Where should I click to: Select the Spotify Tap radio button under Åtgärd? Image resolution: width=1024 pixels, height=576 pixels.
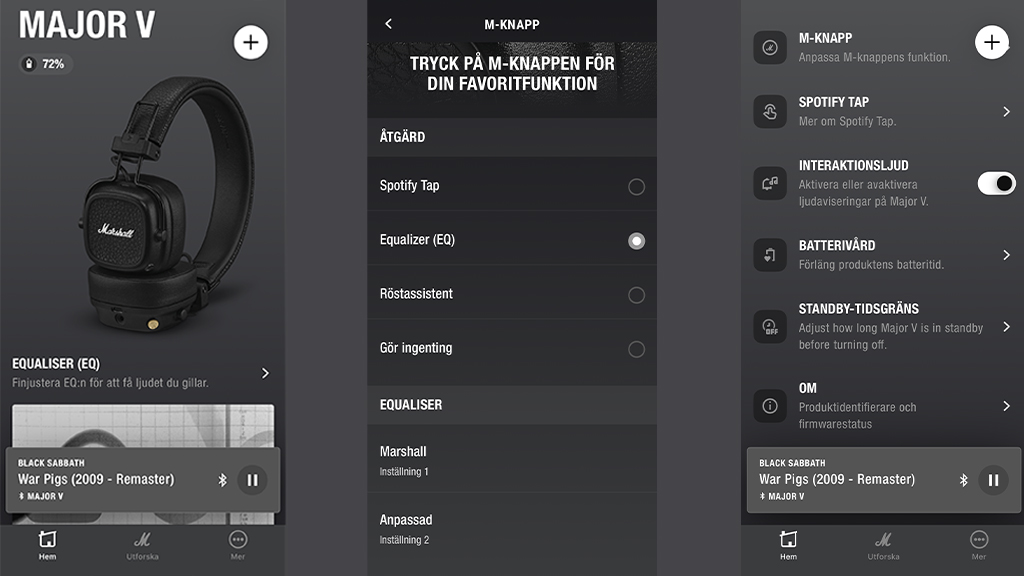tap(636, 187)
